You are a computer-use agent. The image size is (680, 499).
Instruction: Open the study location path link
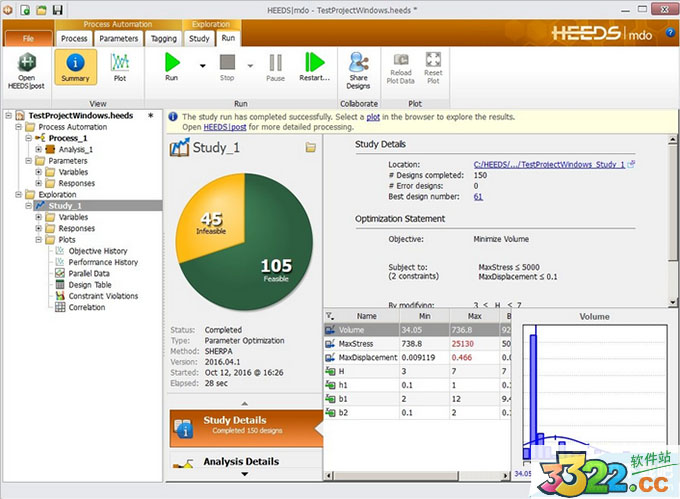(x=549, y=164)
